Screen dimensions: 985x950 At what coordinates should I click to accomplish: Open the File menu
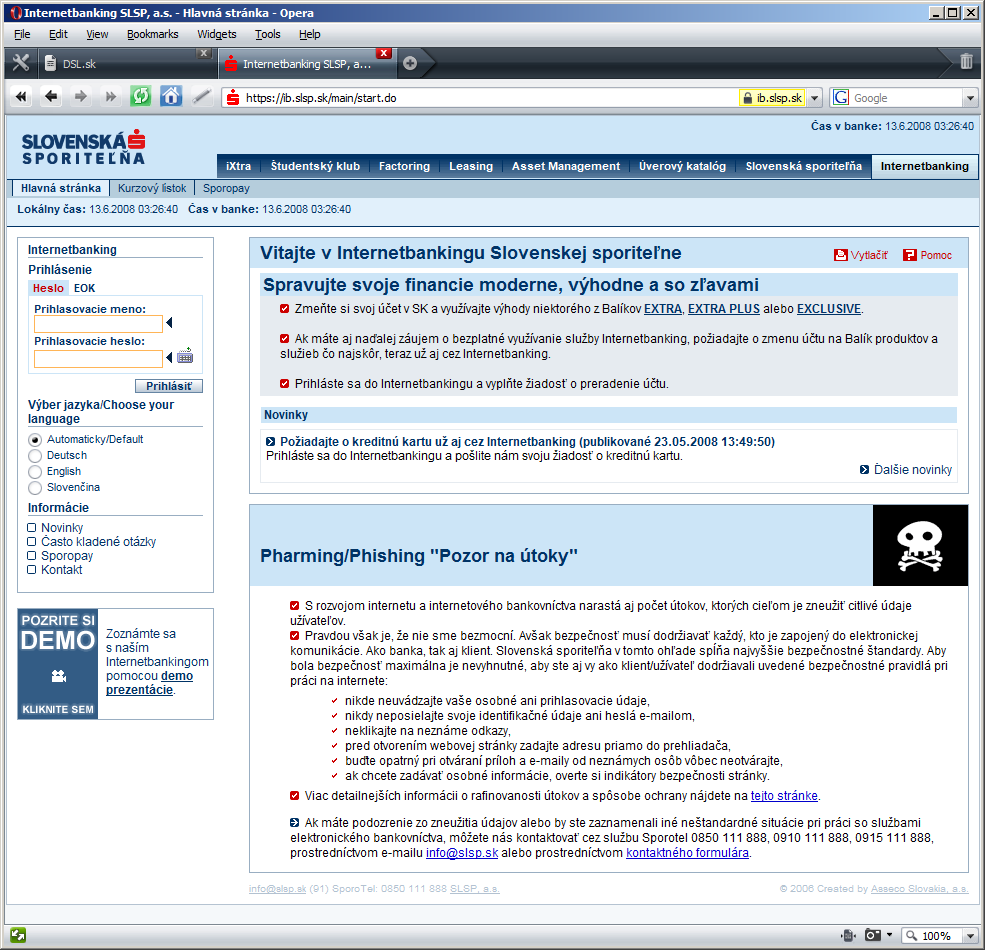22,34
